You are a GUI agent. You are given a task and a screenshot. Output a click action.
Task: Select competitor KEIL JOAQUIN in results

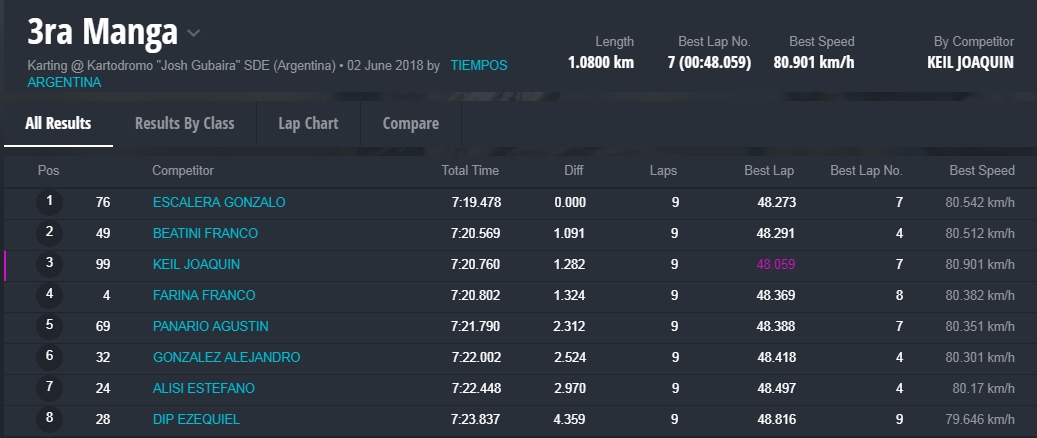pyautogui.click(x=196, y=265)
